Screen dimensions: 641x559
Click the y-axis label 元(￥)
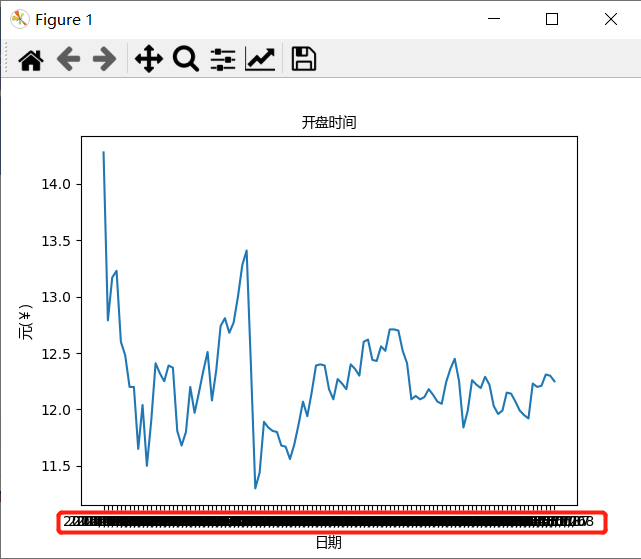(x=25, y=322)
